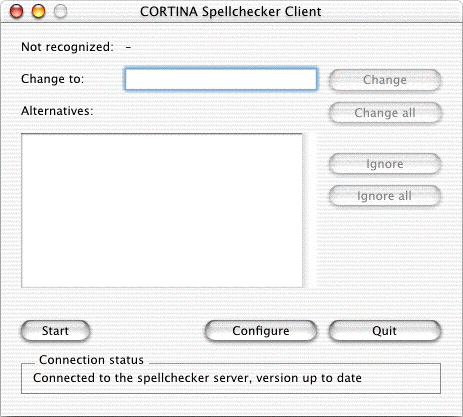Click the scrollbar strip beside Alternatives list
This screenshot has height=417, width=463.
pos(310,210)
